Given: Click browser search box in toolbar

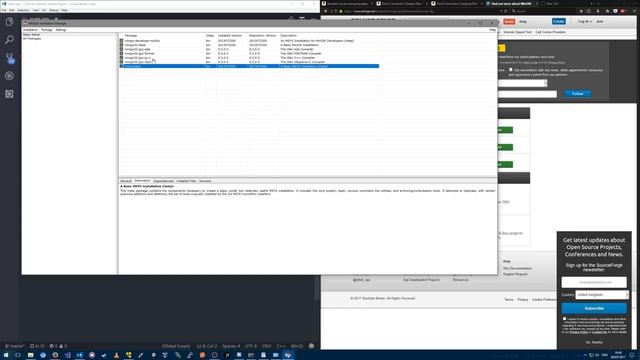Looking at the screenshot, I should point(541,11).
